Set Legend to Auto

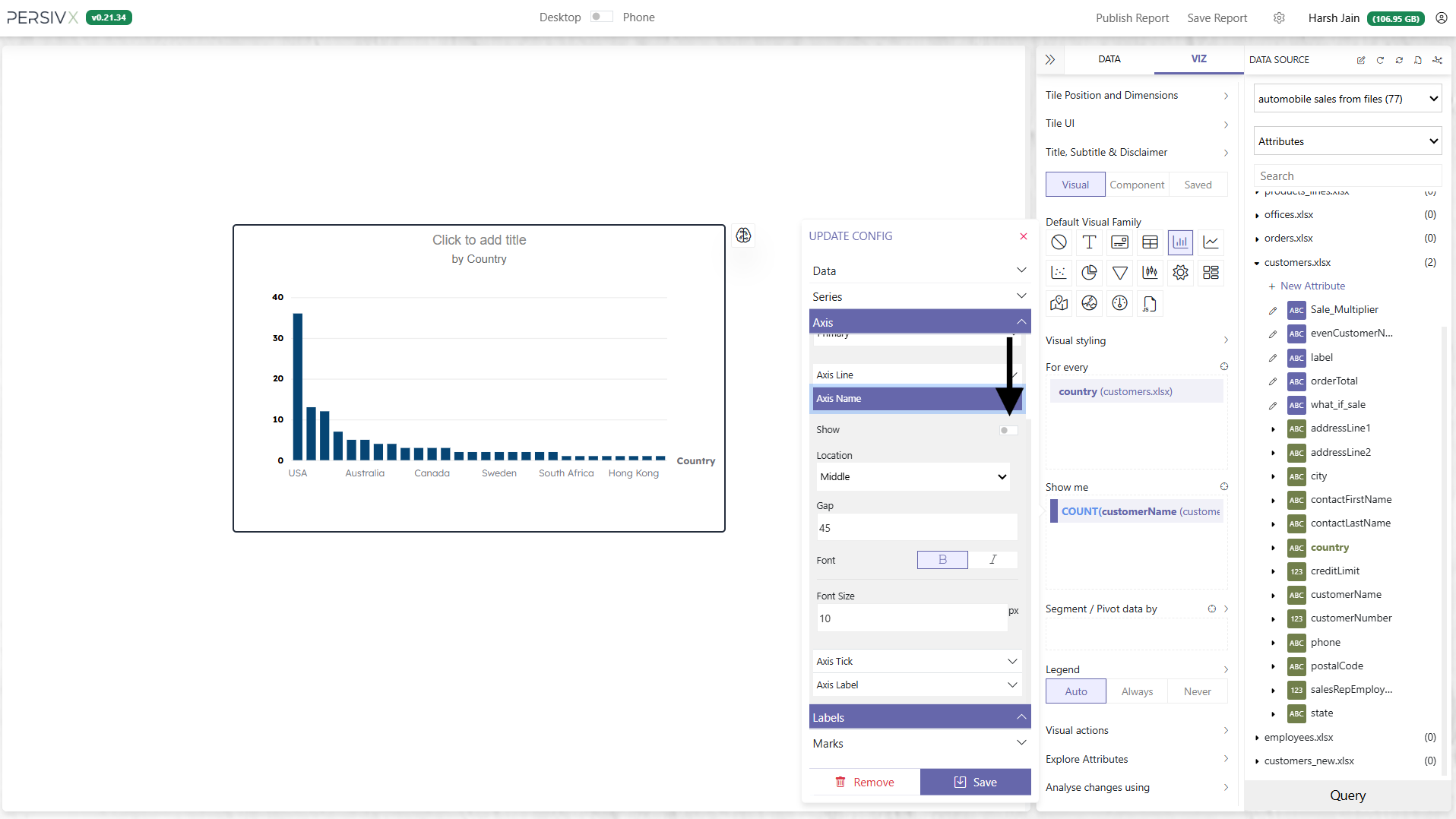(x=1076, y=691)
